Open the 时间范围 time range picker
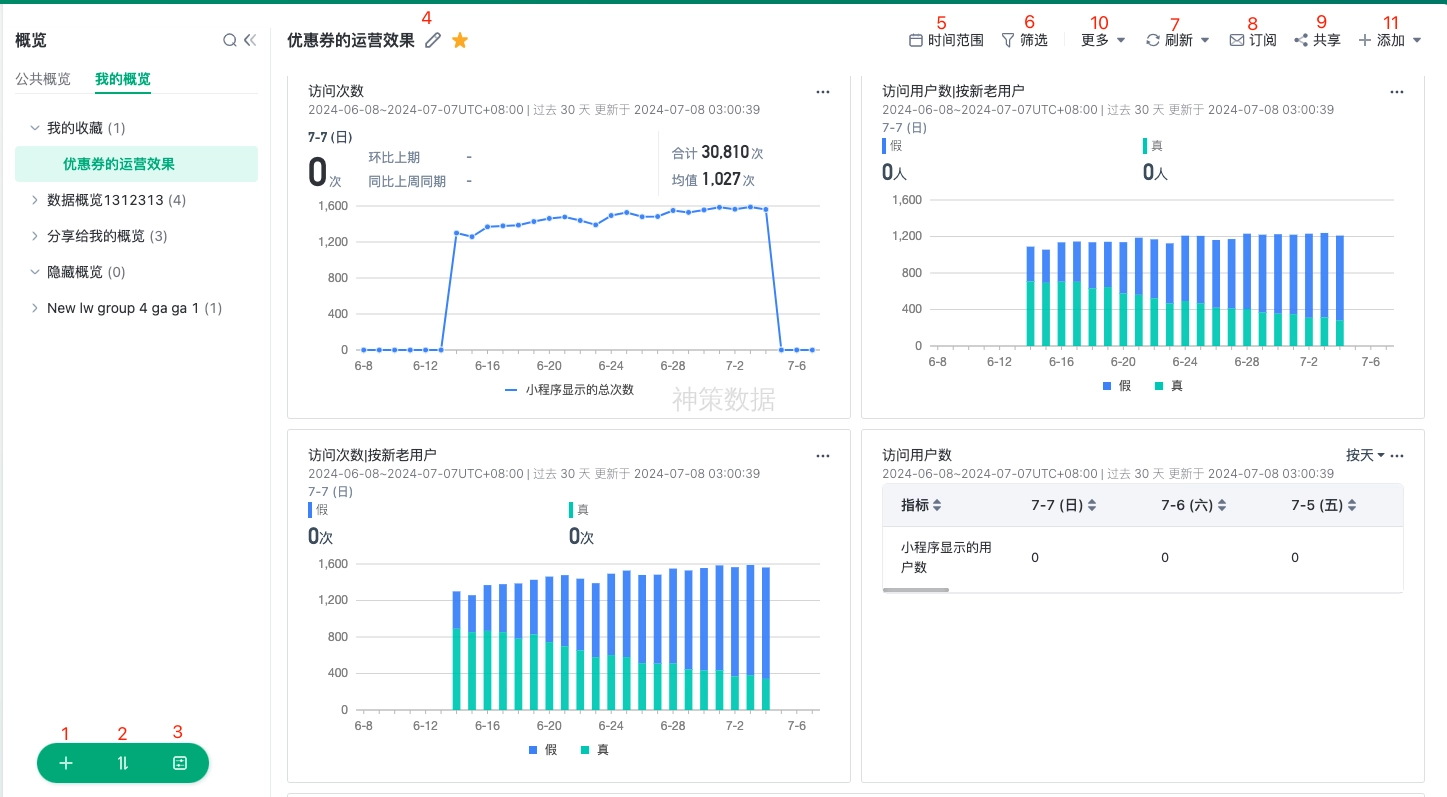 (x=946, y=40)
